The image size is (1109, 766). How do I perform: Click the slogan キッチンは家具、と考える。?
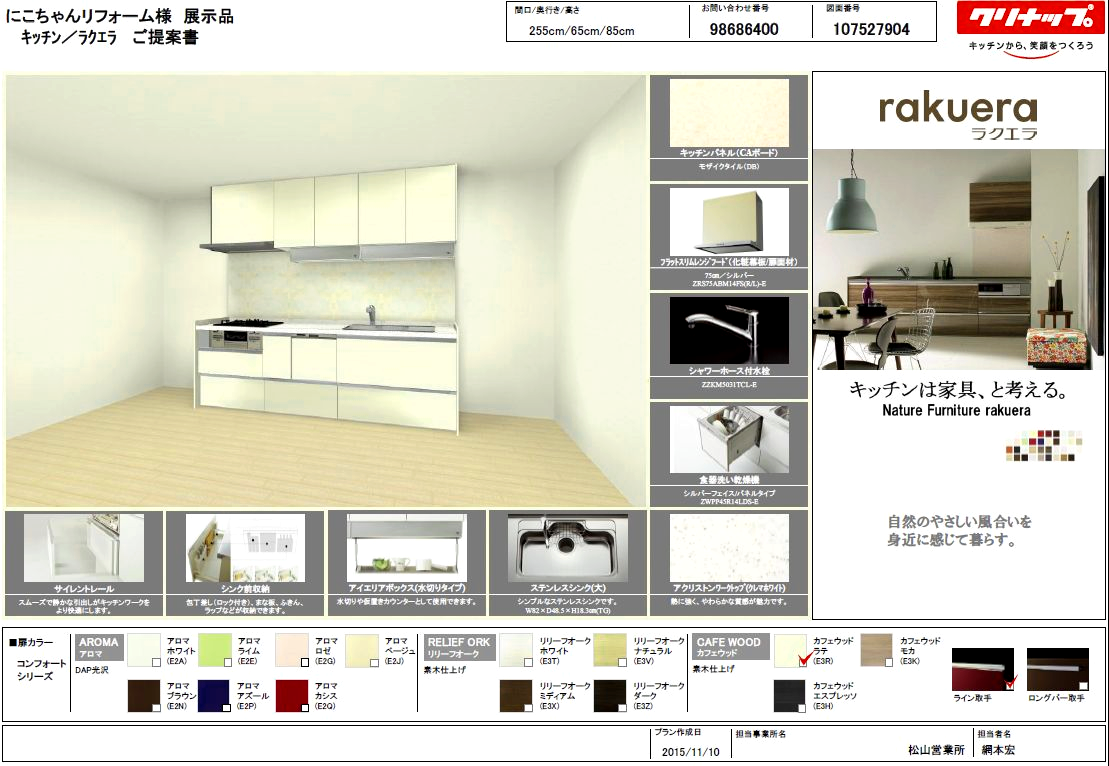pos(958,390)
